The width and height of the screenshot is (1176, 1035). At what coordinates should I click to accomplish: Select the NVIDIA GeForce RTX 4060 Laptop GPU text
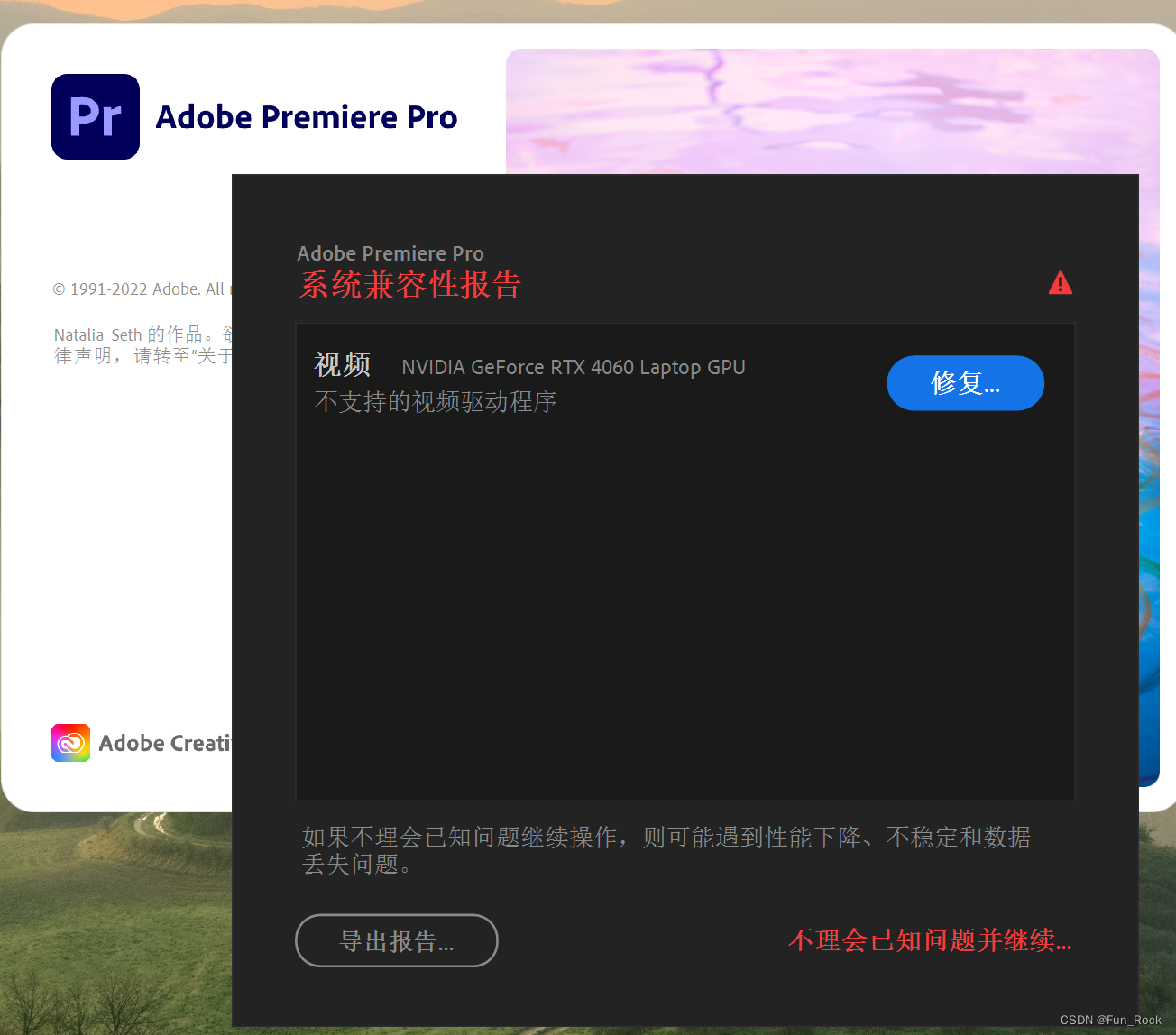click(x=574, y=367)
